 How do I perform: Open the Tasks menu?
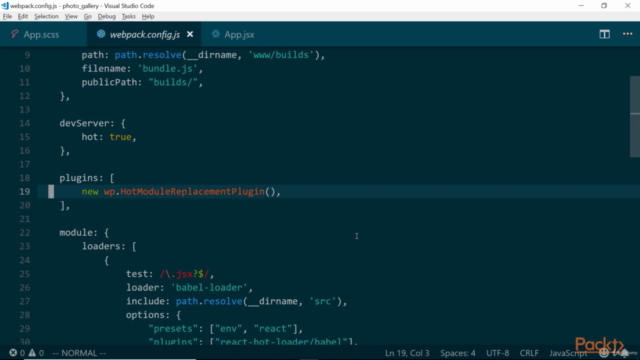[129, 16]
